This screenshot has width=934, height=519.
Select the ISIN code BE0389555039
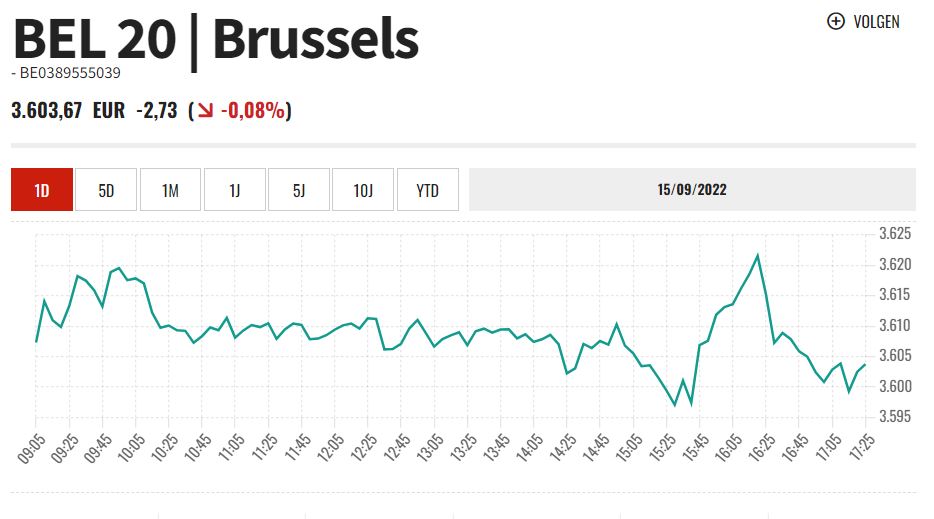(x=70, y=73)
